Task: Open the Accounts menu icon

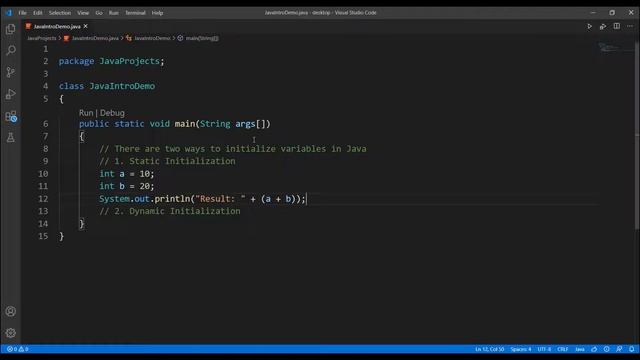Action: (x=11, y=311)
